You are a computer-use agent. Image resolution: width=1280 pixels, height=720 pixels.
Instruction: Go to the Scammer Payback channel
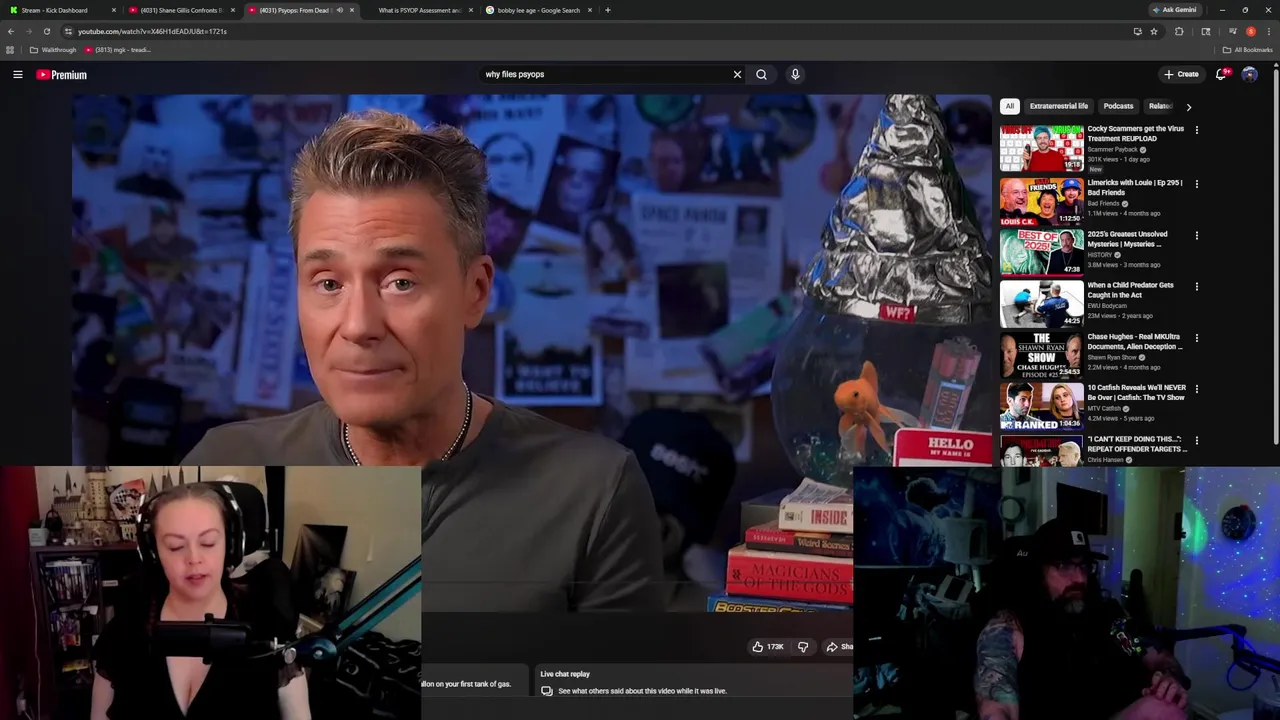pyautogui.click(x=1112, y=149)
